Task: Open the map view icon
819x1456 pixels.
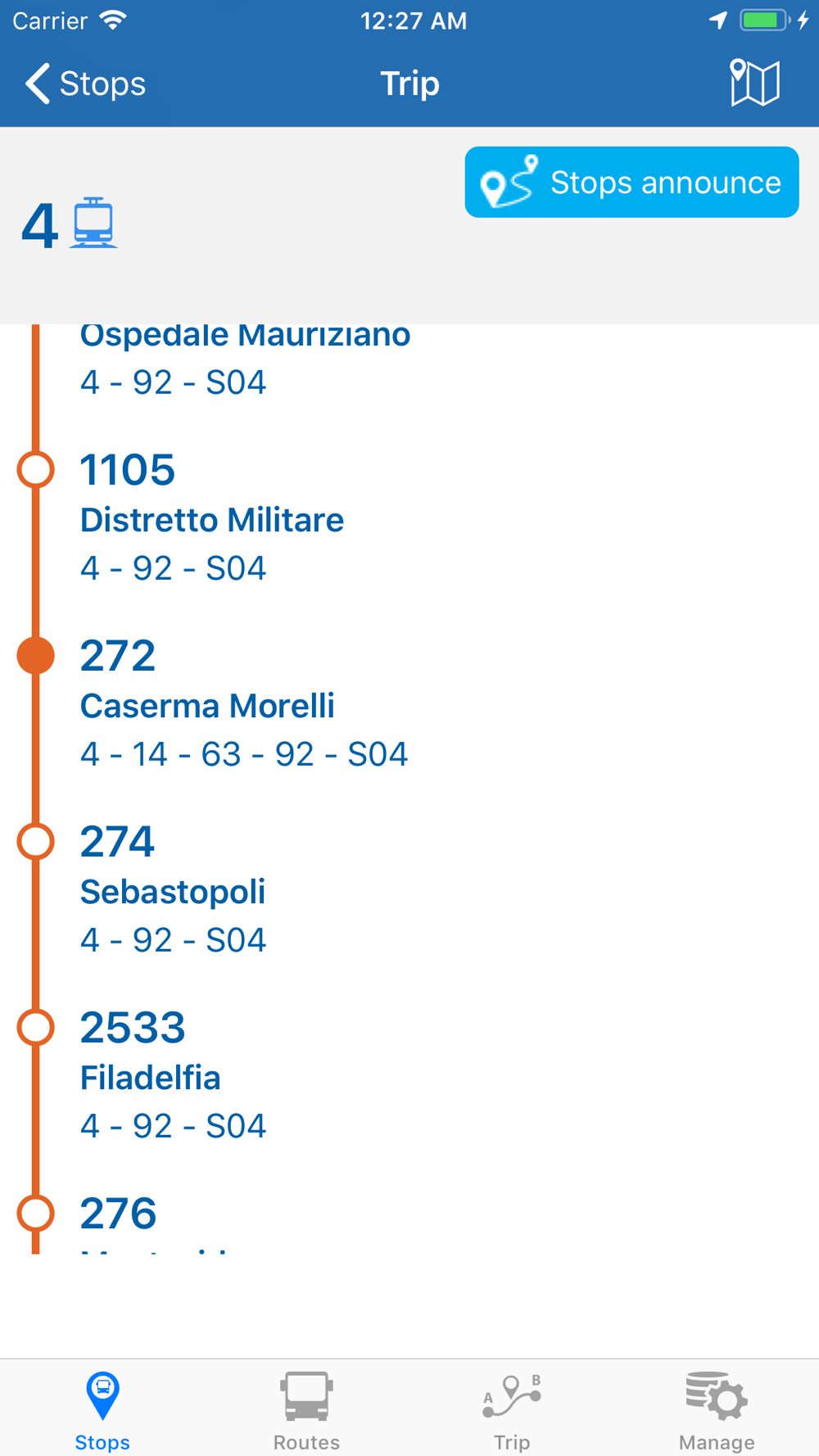Action: tap(754, 83)
